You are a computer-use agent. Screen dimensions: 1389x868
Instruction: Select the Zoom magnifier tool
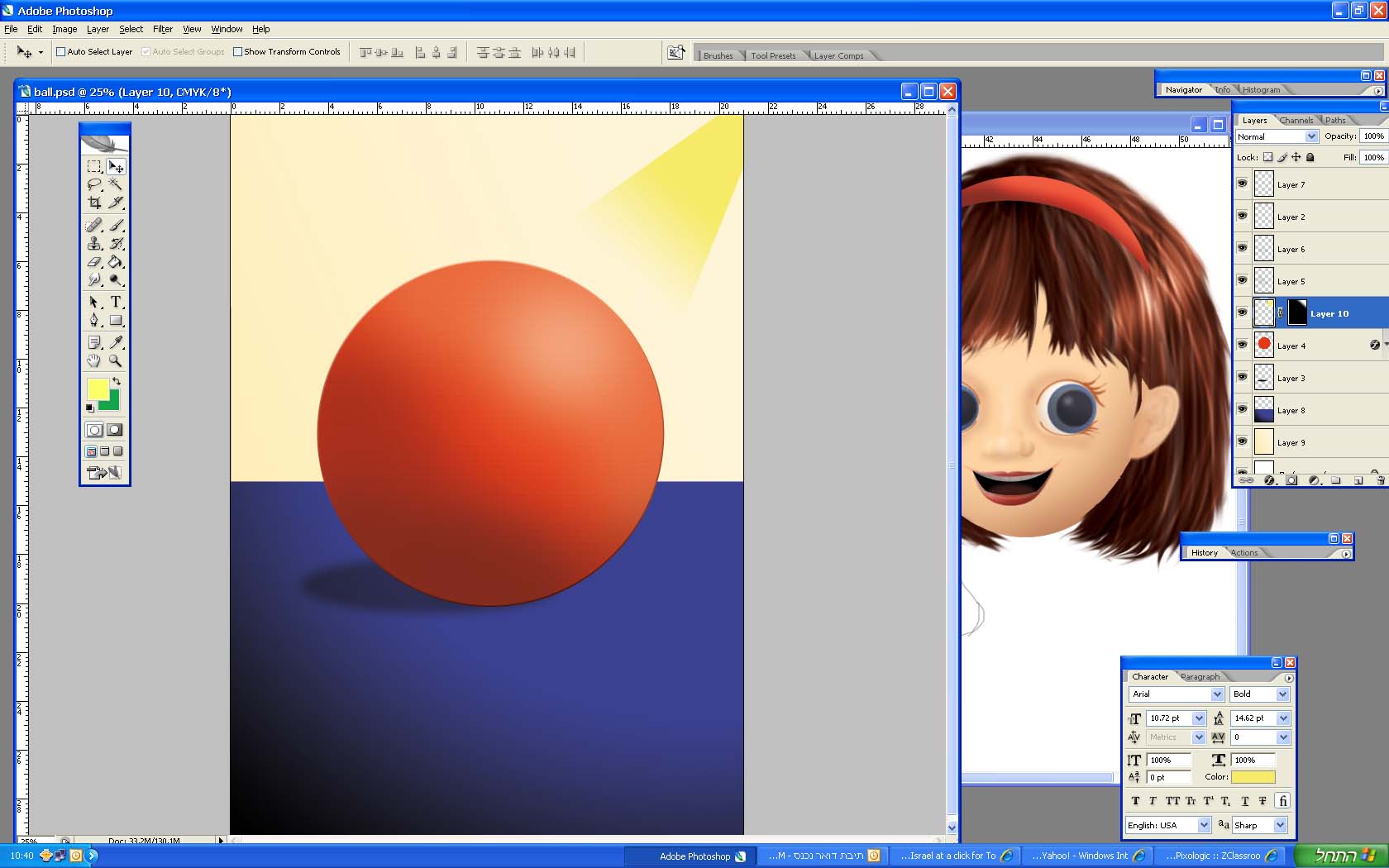pyautogui.click(x=116, y=361)
